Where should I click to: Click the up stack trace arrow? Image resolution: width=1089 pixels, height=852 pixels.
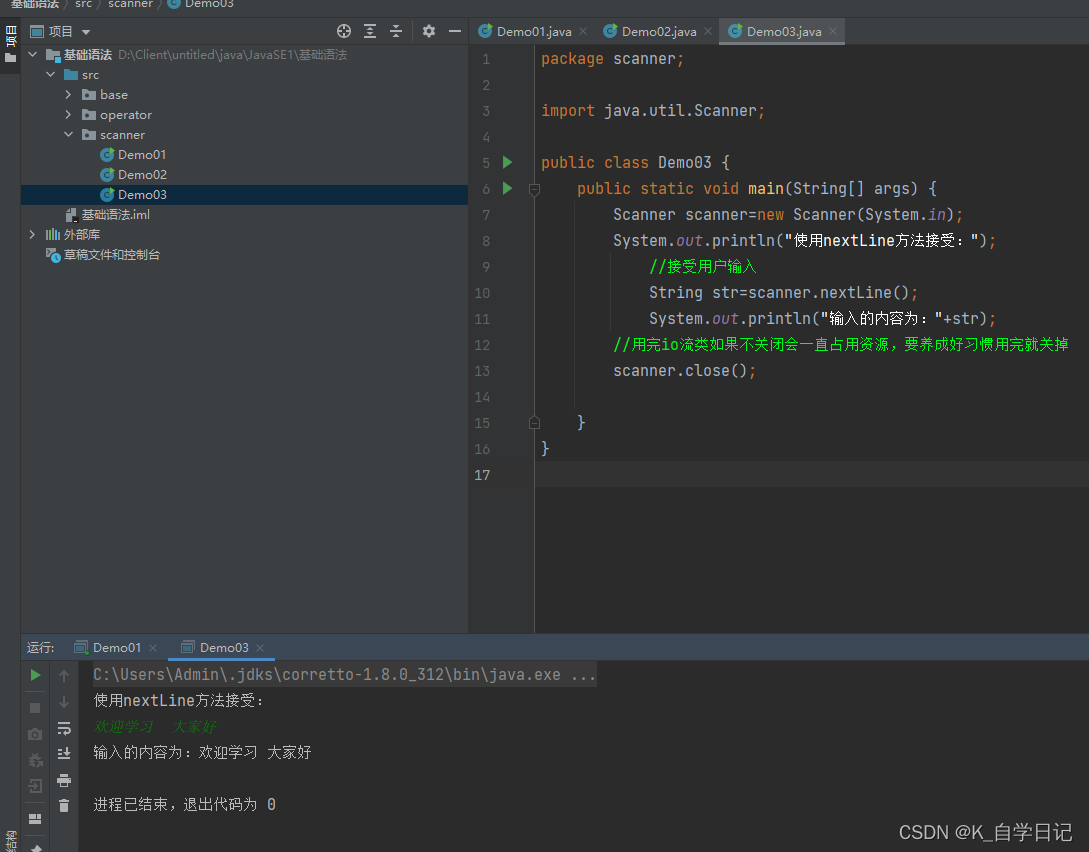tap(64, 675)
